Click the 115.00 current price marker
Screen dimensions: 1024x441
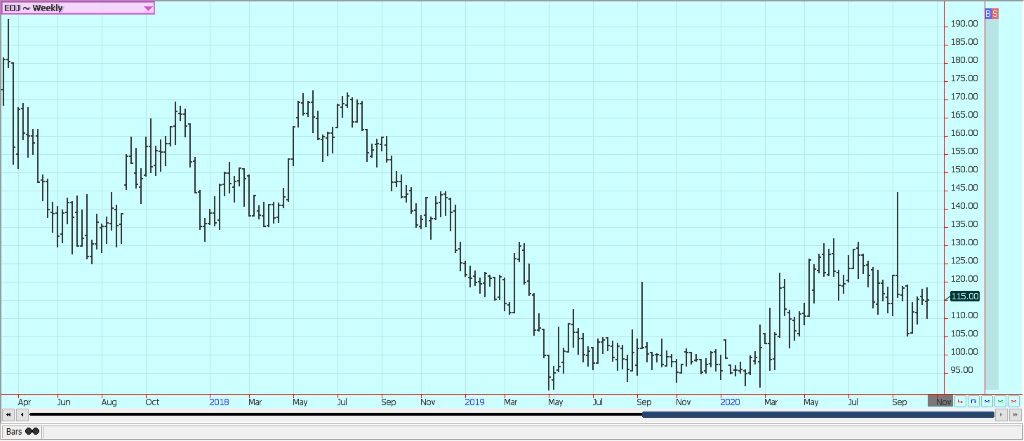pyautogui.click(x=965, y=296)
